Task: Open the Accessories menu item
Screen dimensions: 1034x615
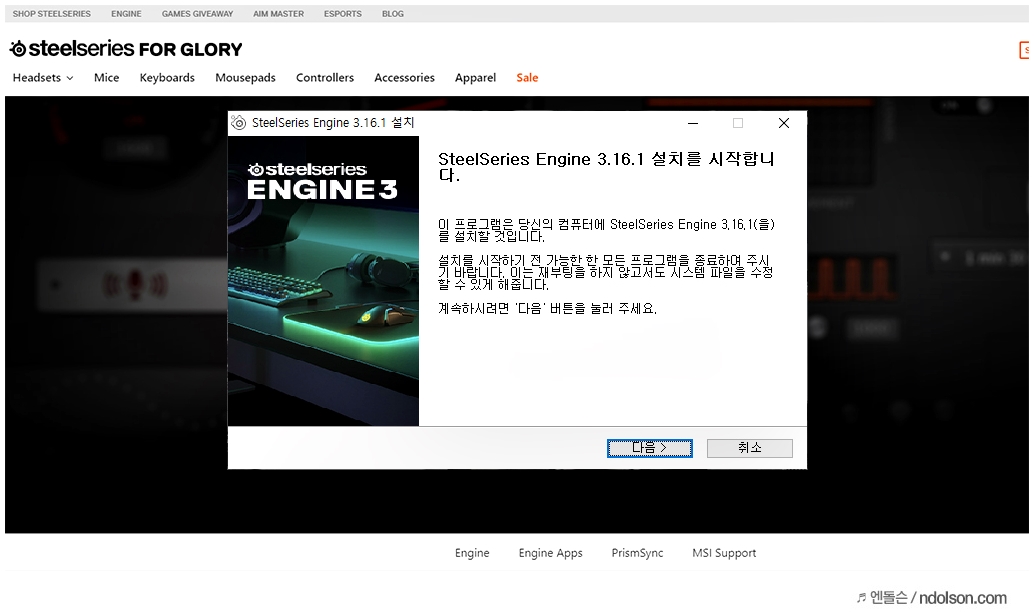Action: point(404,78)
